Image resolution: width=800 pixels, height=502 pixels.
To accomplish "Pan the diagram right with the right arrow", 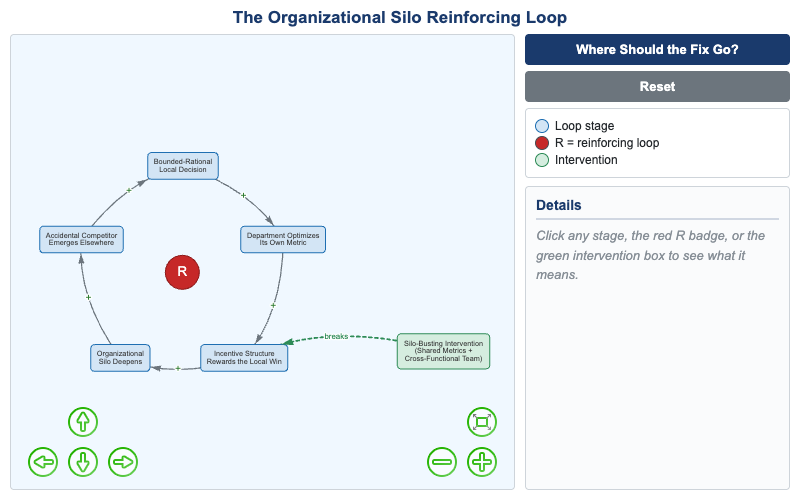I will (x=123, y=462).
